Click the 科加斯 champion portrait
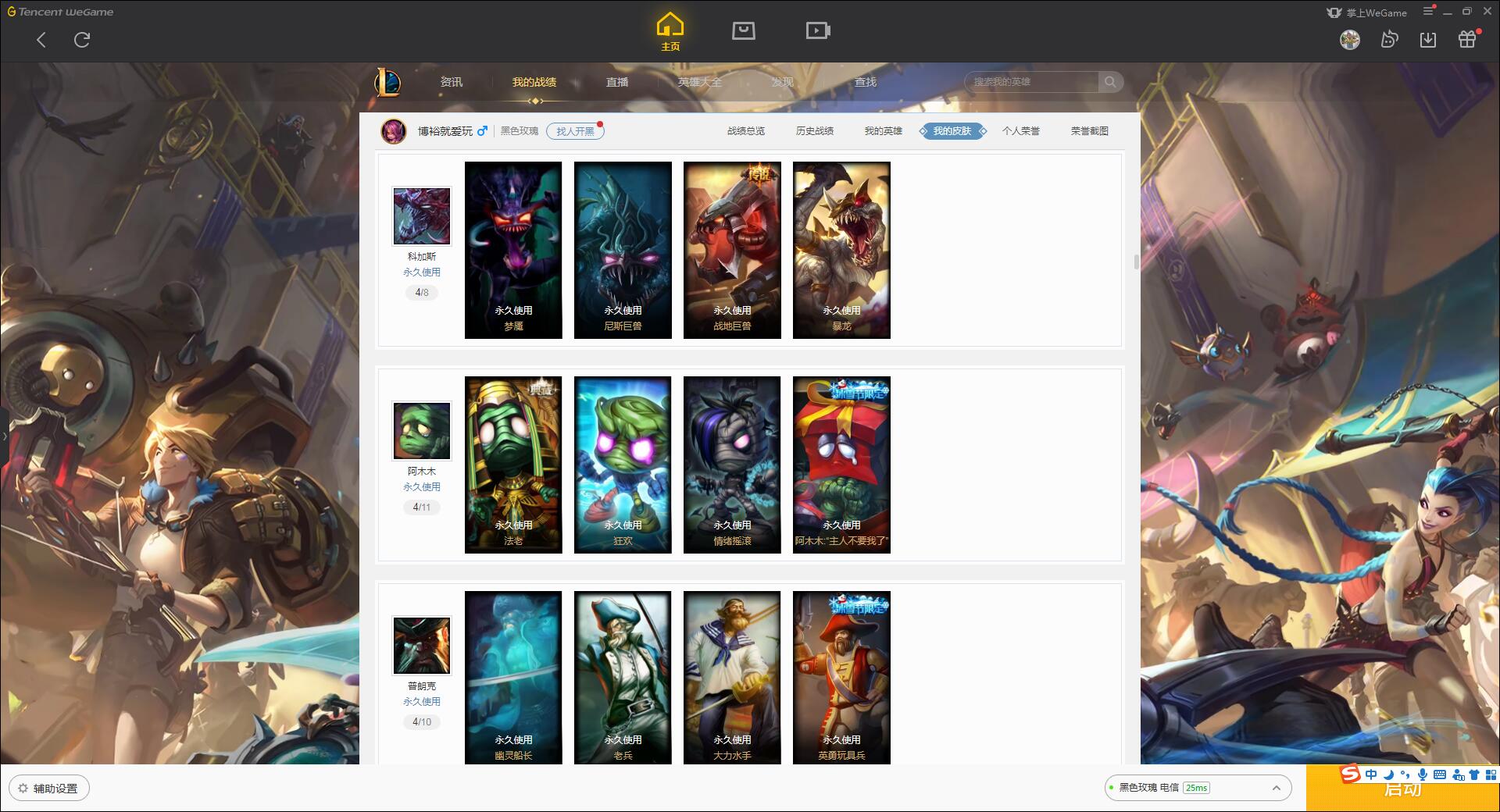This screenshot has height=812, width=1500. [422, 216]
